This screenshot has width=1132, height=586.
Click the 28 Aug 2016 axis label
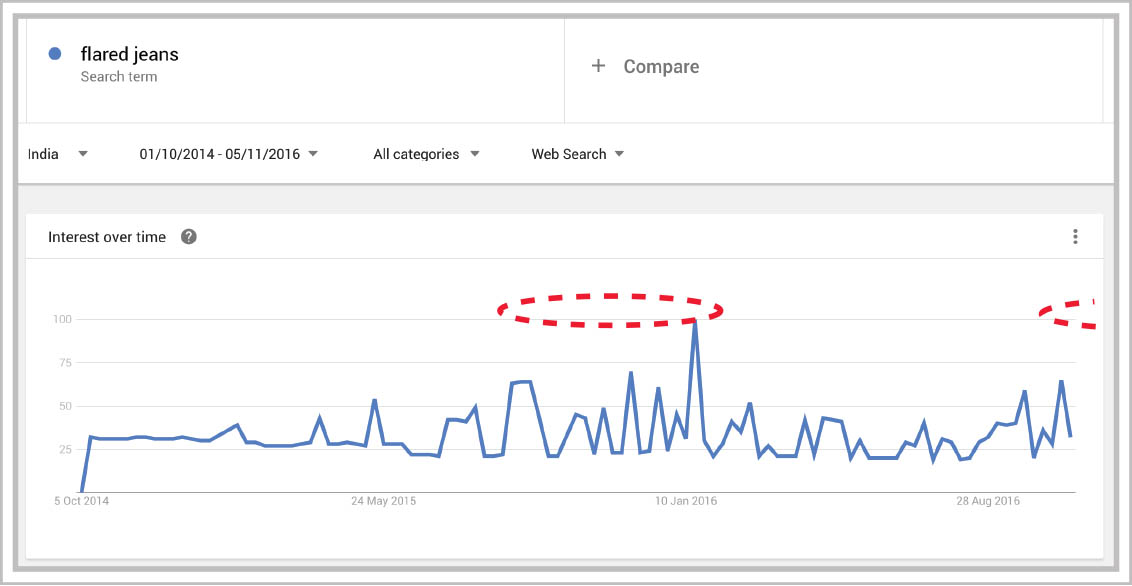[989, 501]
